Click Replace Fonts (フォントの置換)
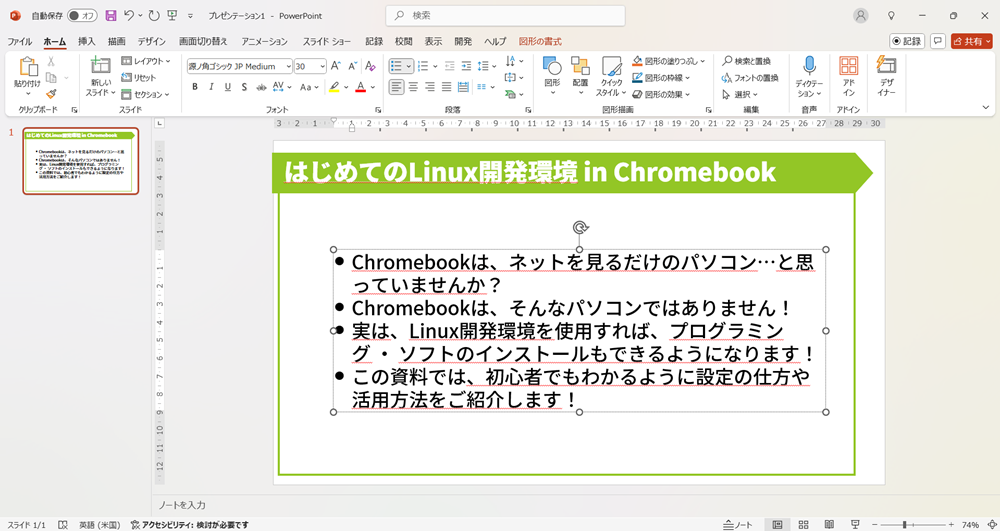The height and width of the screenshot is (531, 1000). [x=750, y=78]
